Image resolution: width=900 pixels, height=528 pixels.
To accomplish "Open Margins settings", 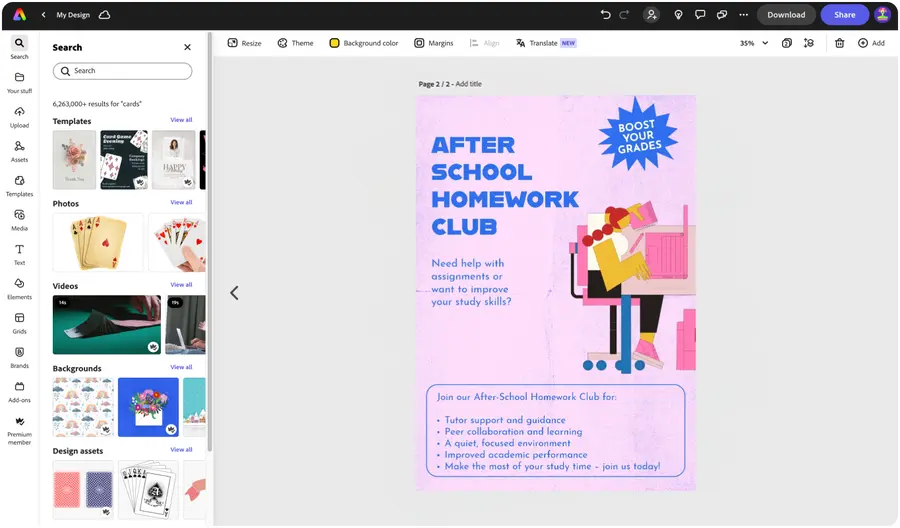I will (x=434, y=43).
